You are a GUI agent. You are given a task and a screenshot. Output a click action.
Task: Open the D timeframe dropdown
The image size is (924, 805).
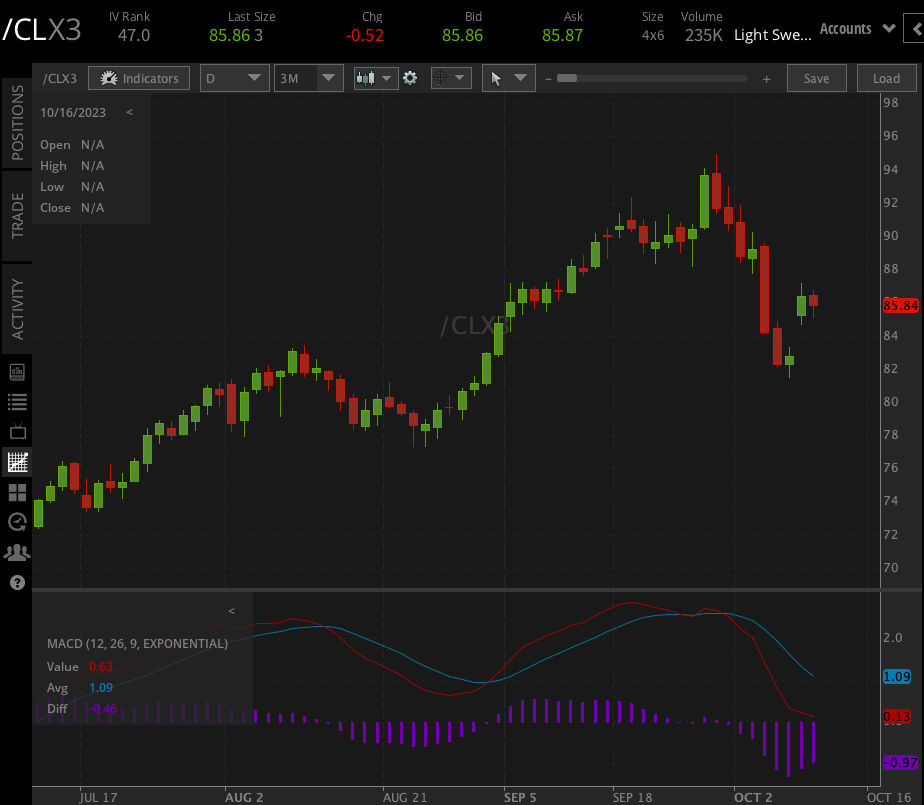(234, 78)
